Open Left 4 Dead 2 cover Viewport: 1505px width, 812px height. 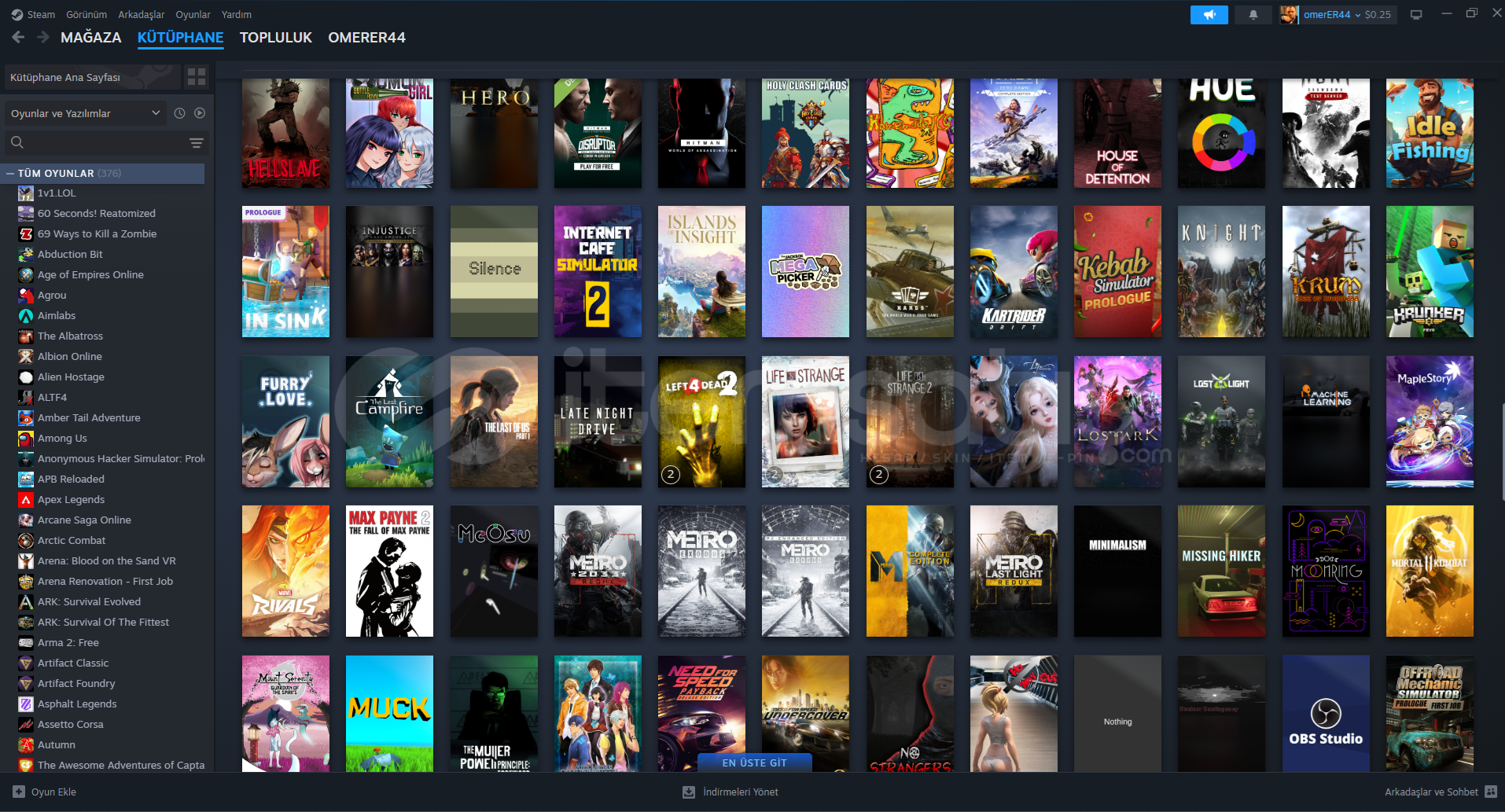click(701, 421)
